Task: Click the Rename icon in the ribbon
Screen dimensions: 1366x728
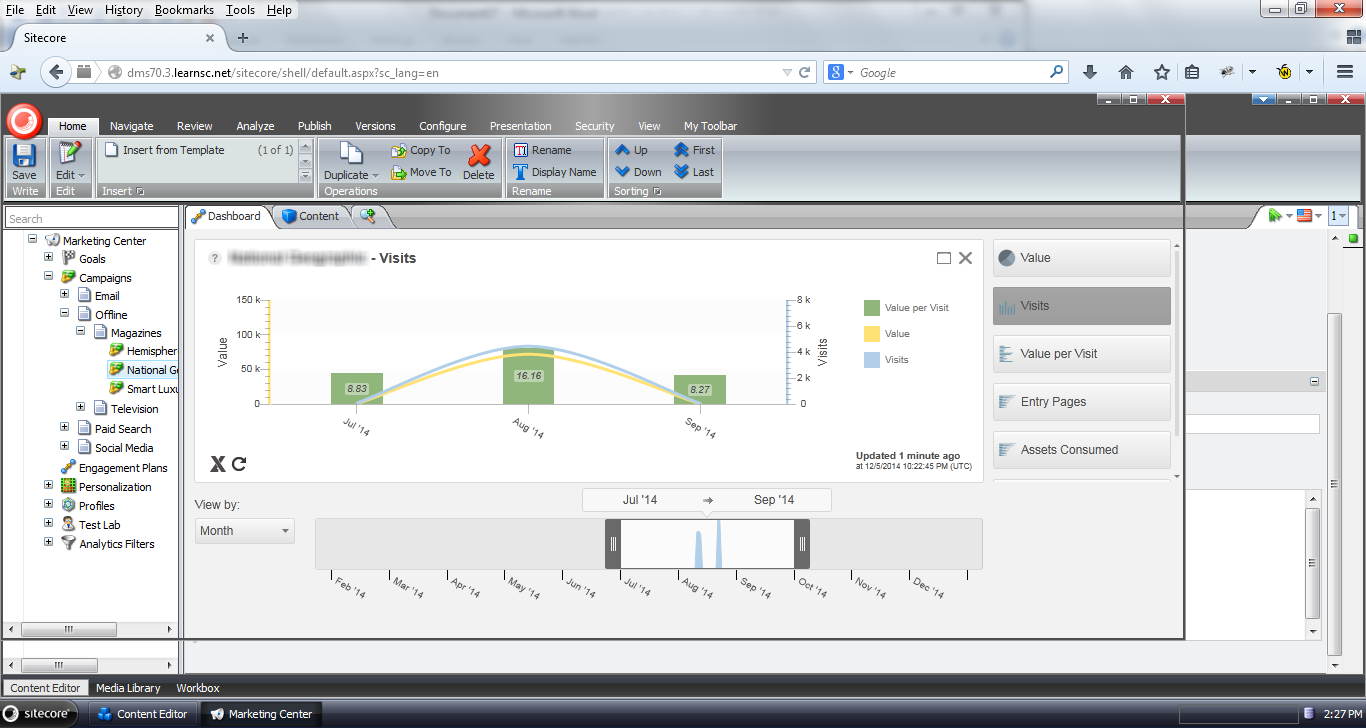Action: coord(522,149)
